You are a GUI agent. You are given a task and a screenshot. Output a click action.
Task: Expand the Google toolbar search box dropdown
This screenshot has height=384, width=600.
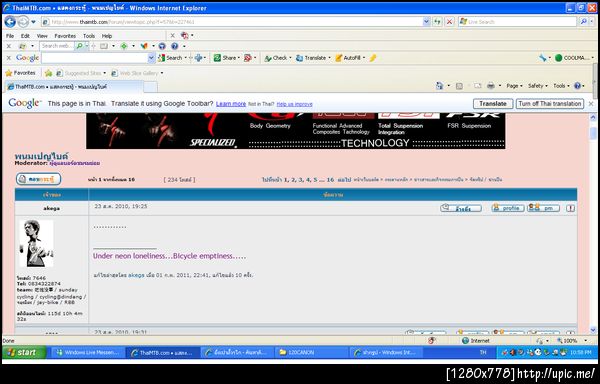151,58
